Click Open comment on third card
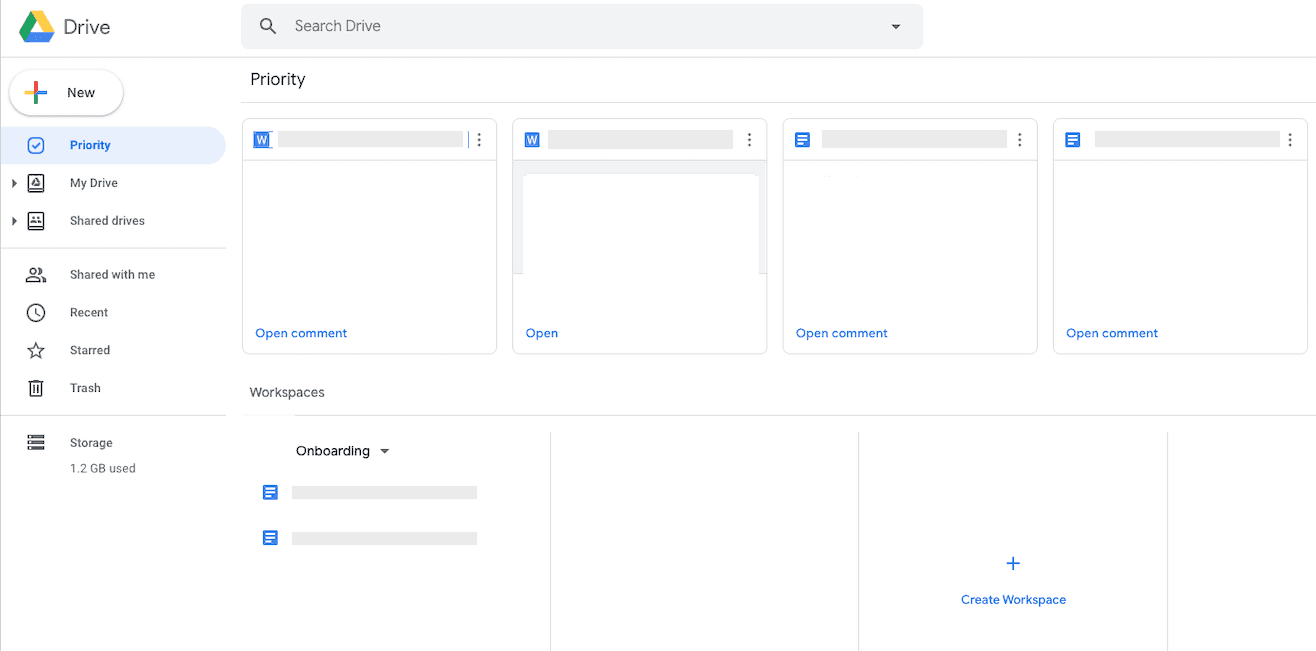Viewport: 1316px width, 651px height. [842, 333]
